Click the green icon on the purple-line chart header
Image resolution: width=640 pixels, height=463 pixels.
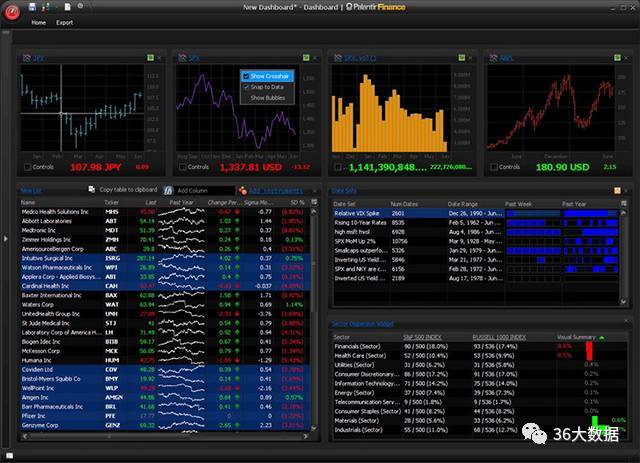click(x=306, y=58)
